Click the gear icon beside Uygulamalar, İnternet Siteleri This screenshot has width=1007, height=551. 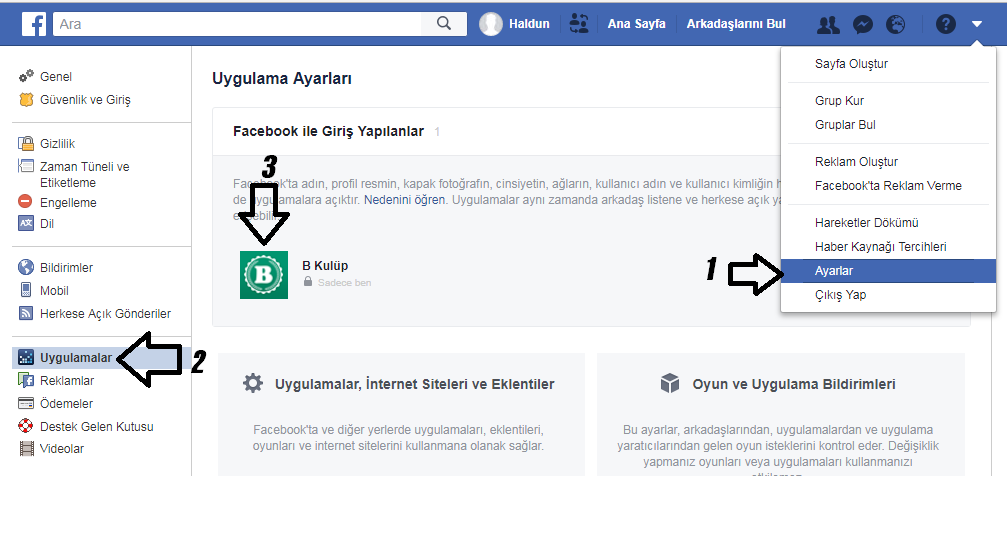point(253,383)
